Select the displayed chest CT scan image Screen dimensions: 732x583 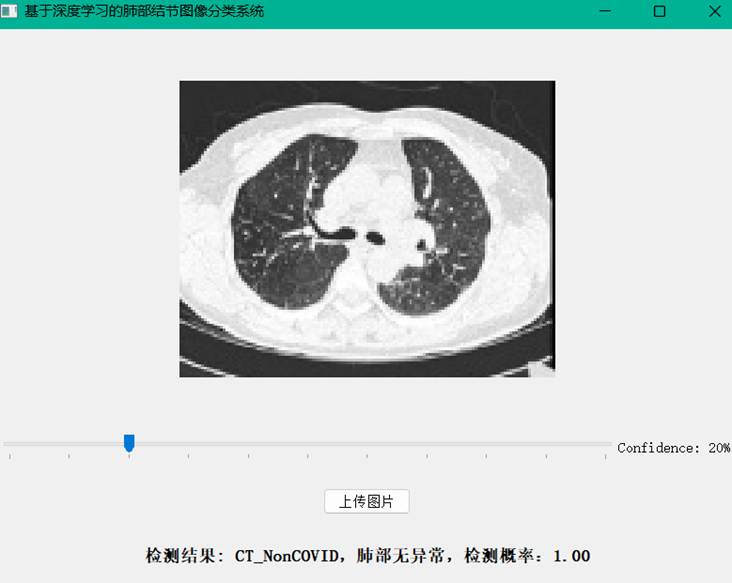[x=367, y=229]
